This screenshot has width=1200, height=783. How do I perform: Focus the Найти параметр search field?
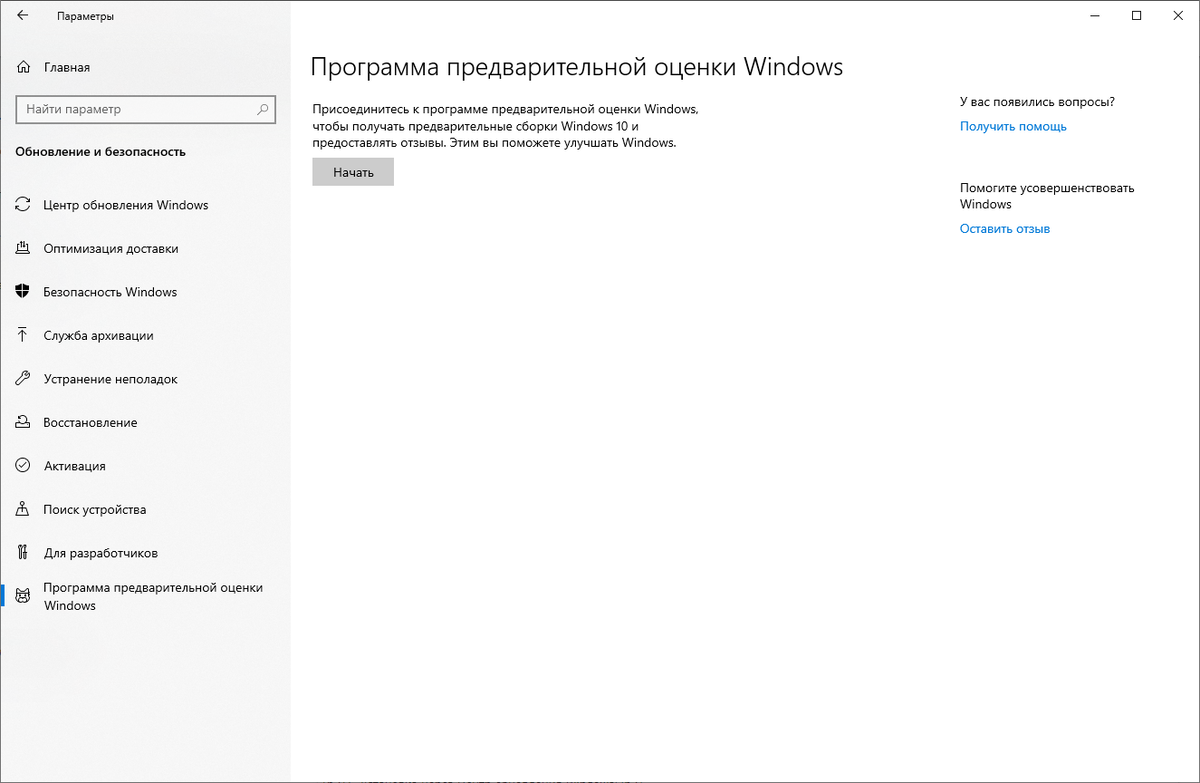click(x=146, y=109)
